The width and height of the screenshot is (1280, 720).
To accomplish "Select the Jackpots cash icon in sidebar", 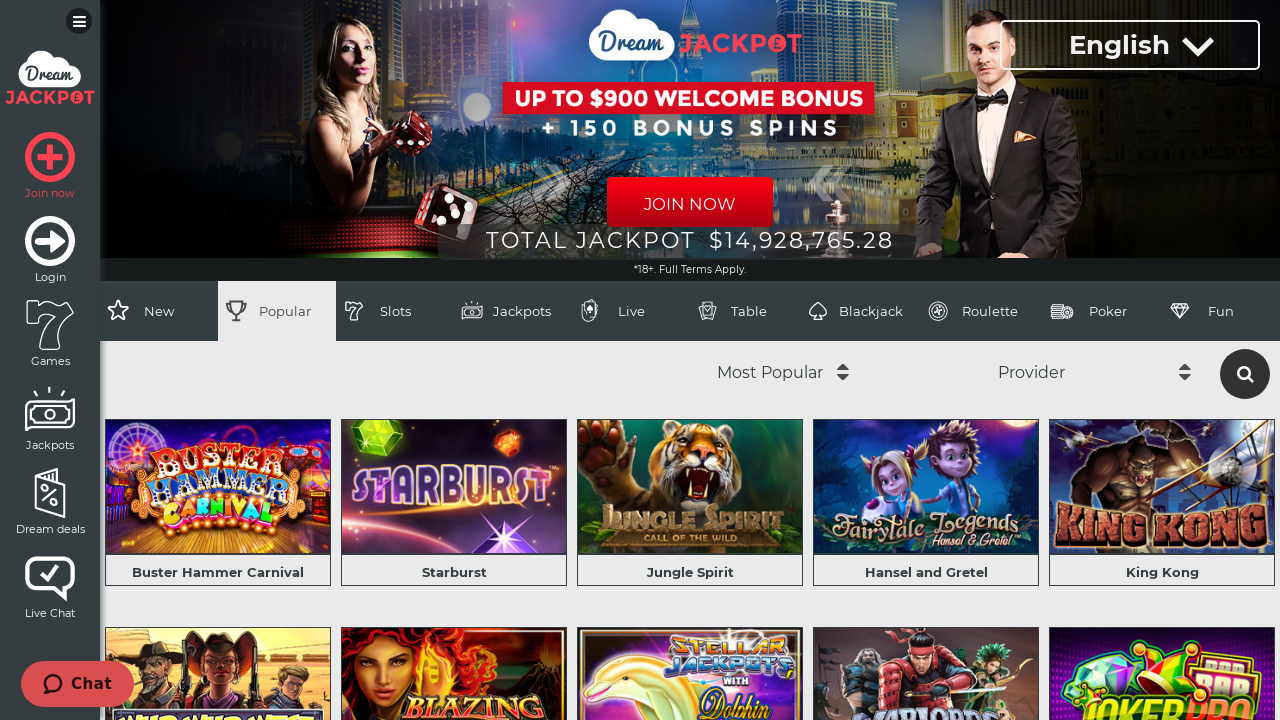I will [50, 410].
